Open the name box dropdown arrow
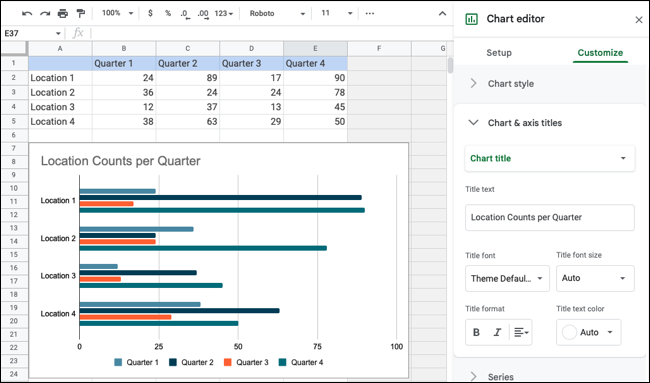This screenshot has width=650, height=383. click(58, 33)
